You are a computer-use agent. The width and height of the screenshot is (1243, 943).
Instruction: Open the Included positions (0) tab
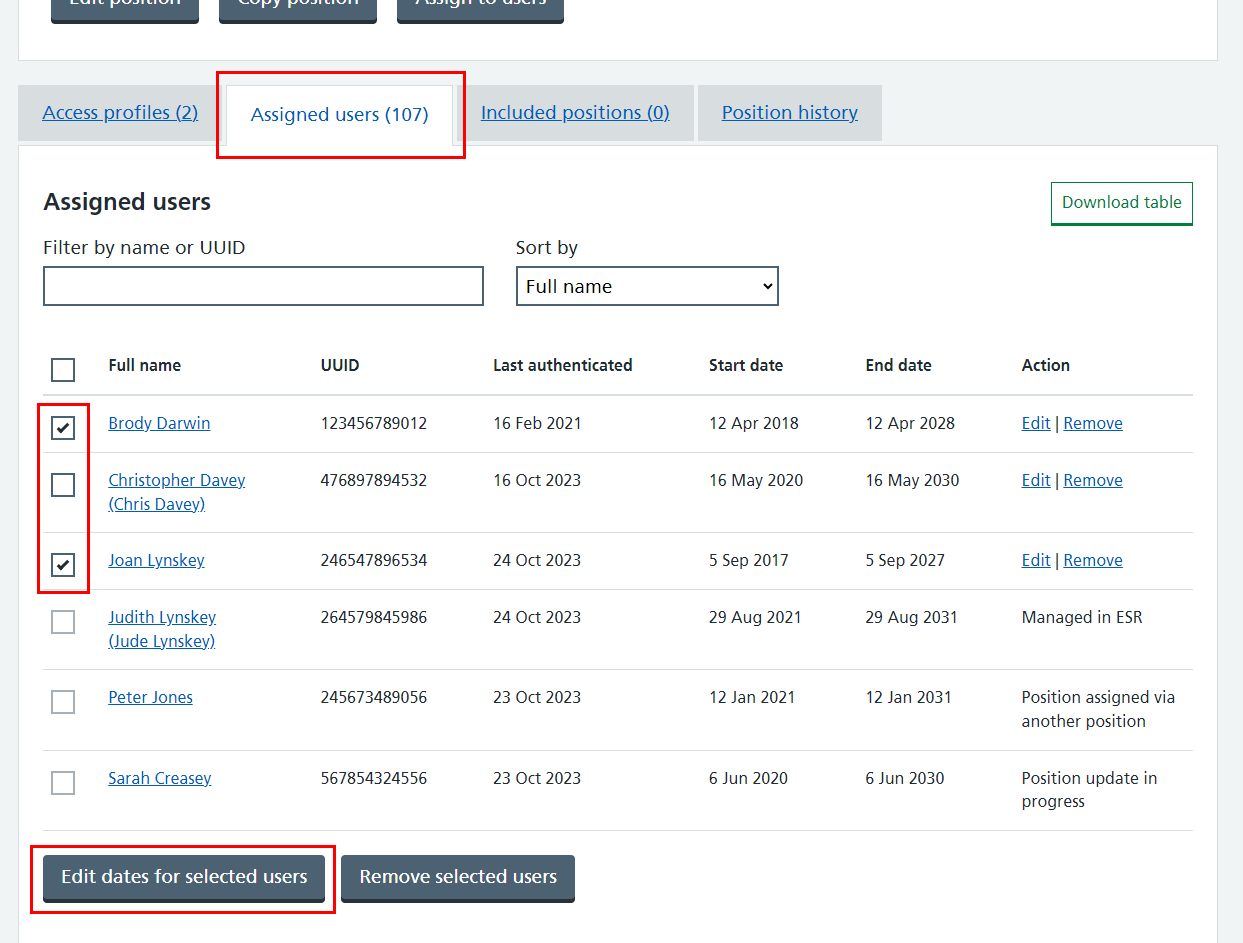[x=575, y=113]
